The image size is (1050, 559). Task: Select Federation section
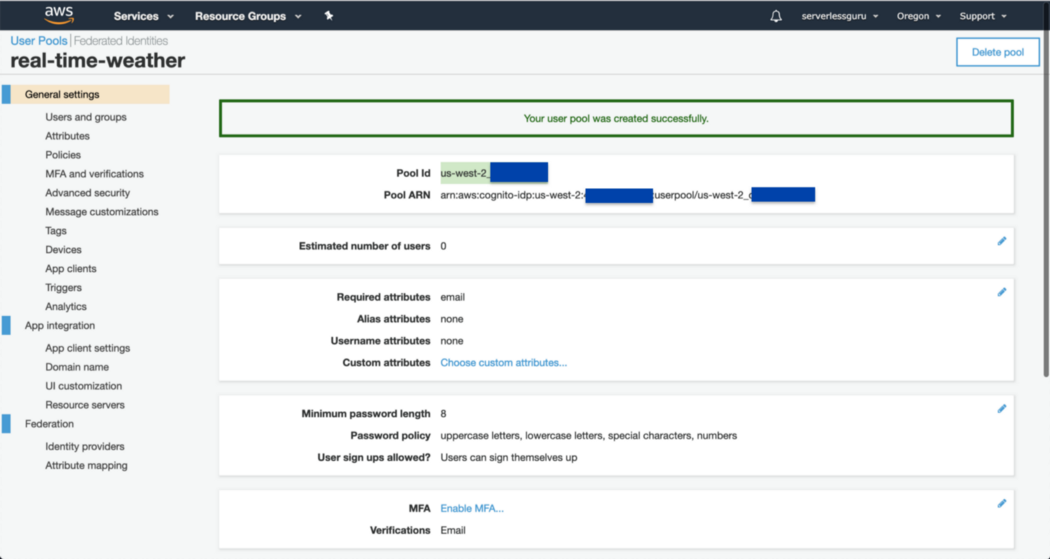[49, 424]
